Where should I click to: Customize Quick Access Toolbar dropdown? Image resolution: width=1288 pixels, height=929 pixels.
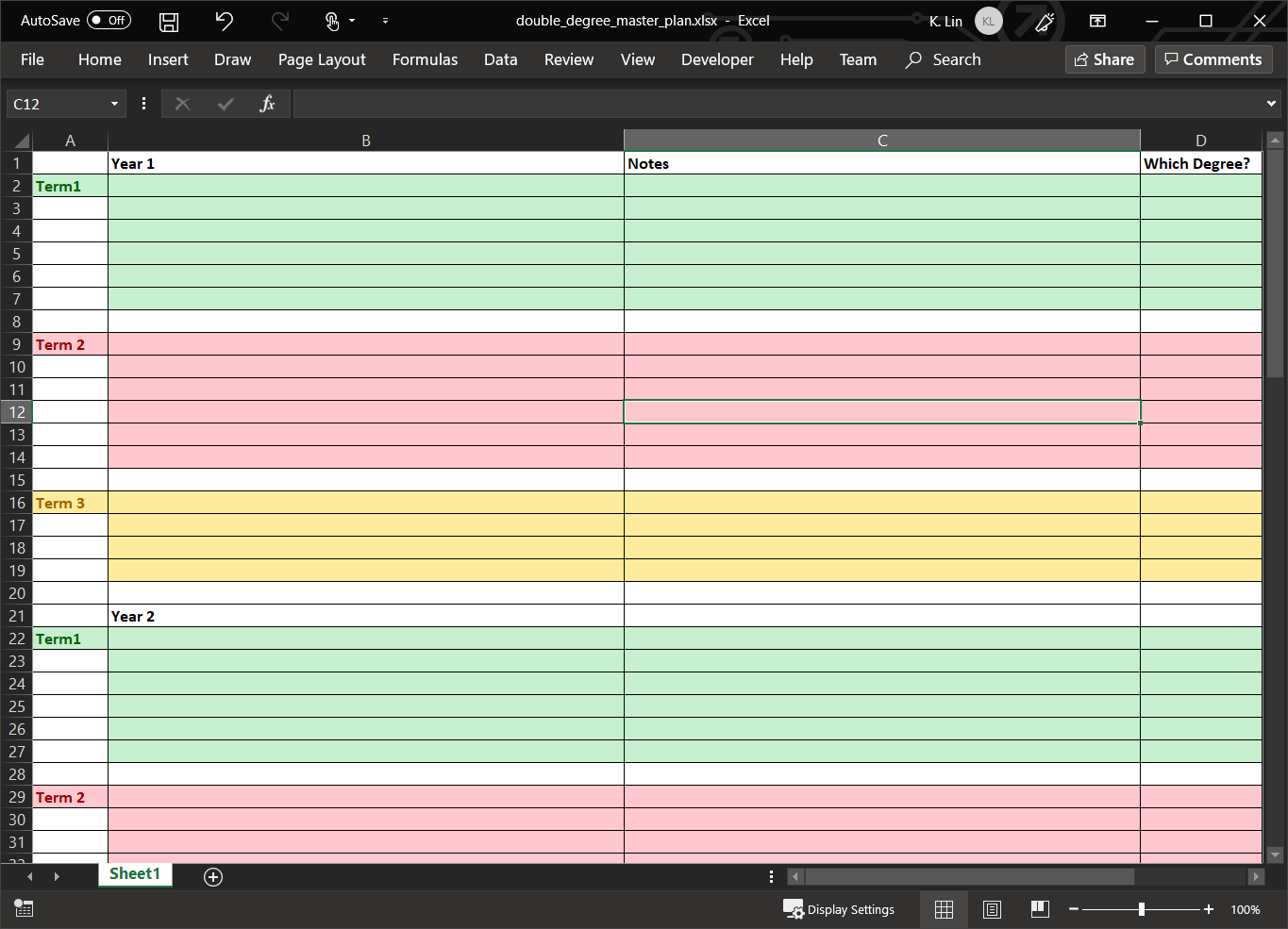tap(385, 21)
